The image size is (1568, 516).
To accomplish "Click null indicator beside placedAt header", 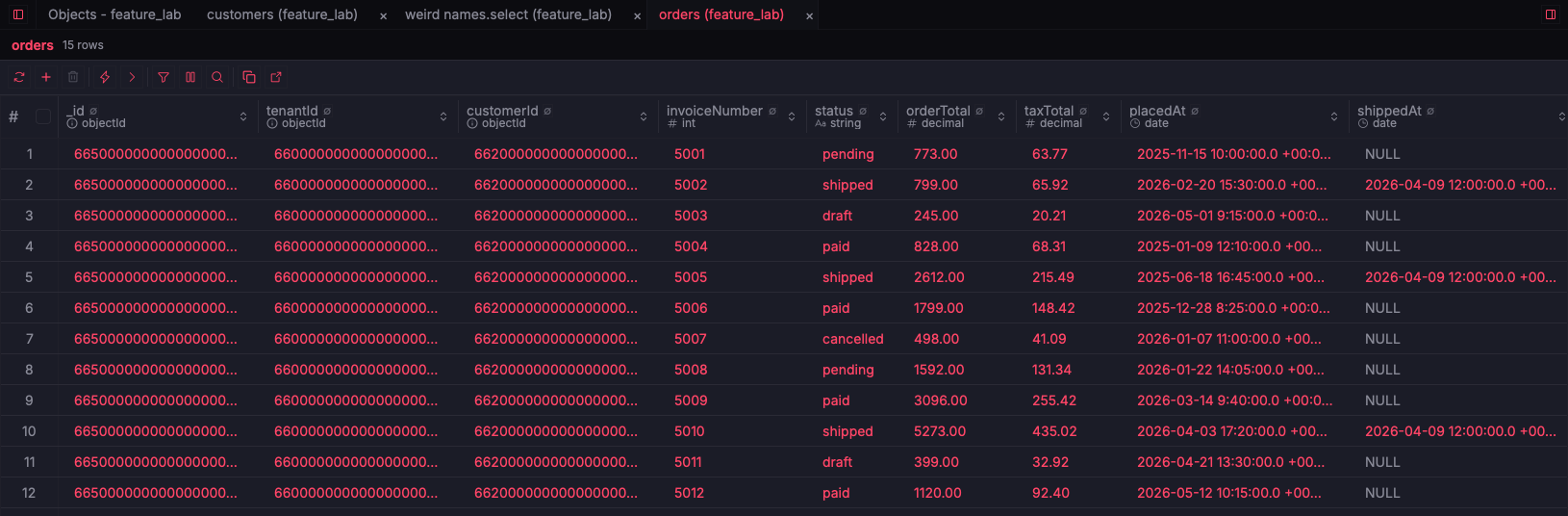I will [1195, 112].
